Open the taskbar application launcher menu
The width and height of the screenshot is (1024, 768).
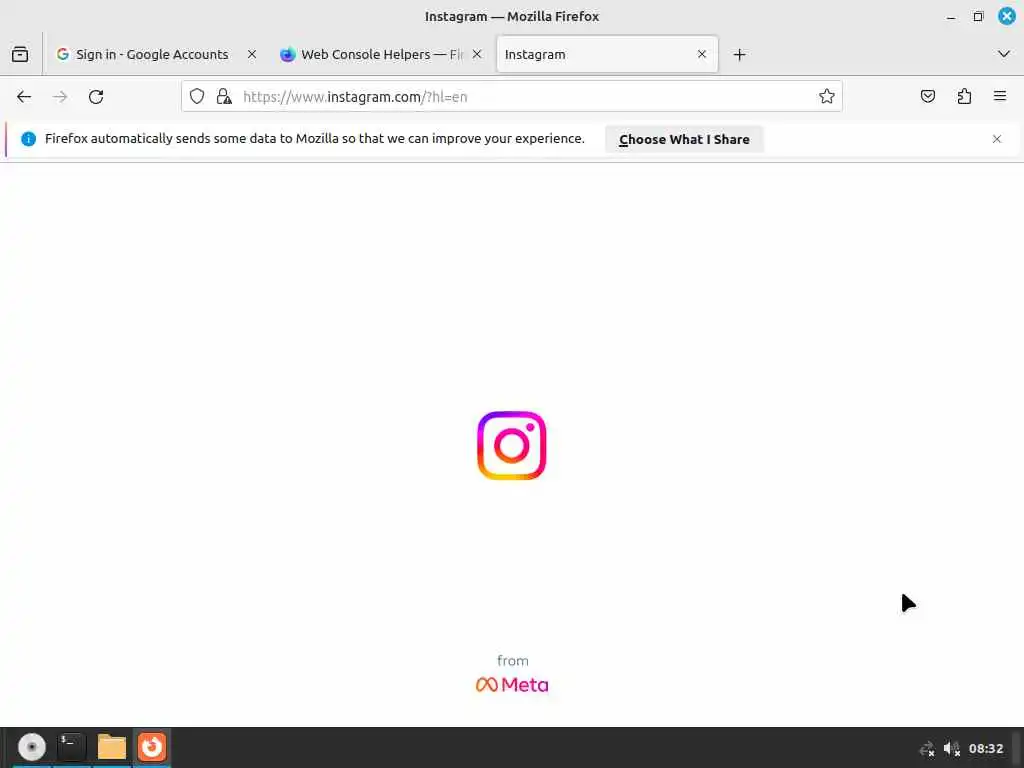pos(31,747)
